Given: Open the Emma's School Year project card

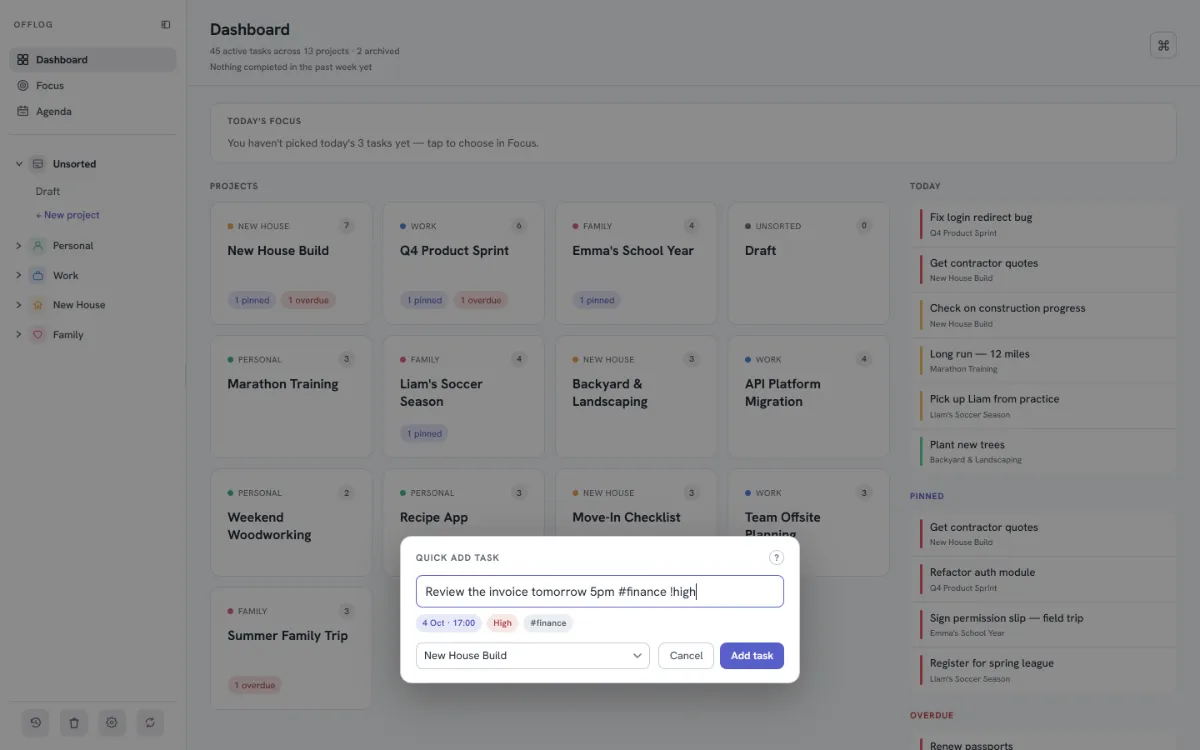Looking at the screenshot, I should click(x=636, y=264).
